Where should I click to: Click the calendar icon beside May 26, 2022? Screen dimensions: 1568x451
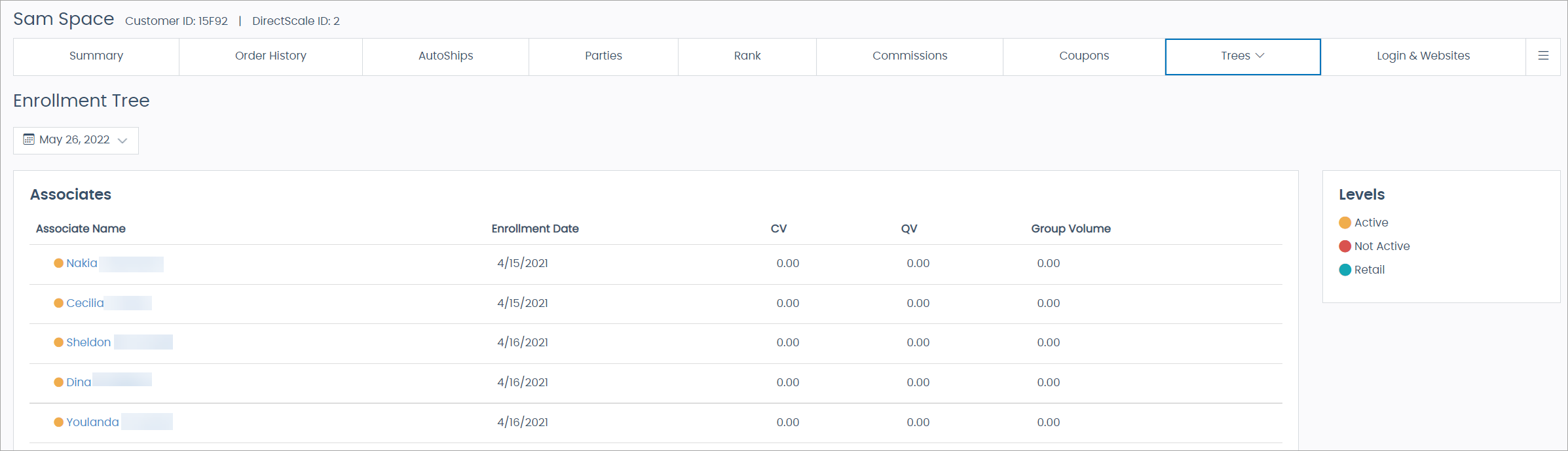[29, 139]
